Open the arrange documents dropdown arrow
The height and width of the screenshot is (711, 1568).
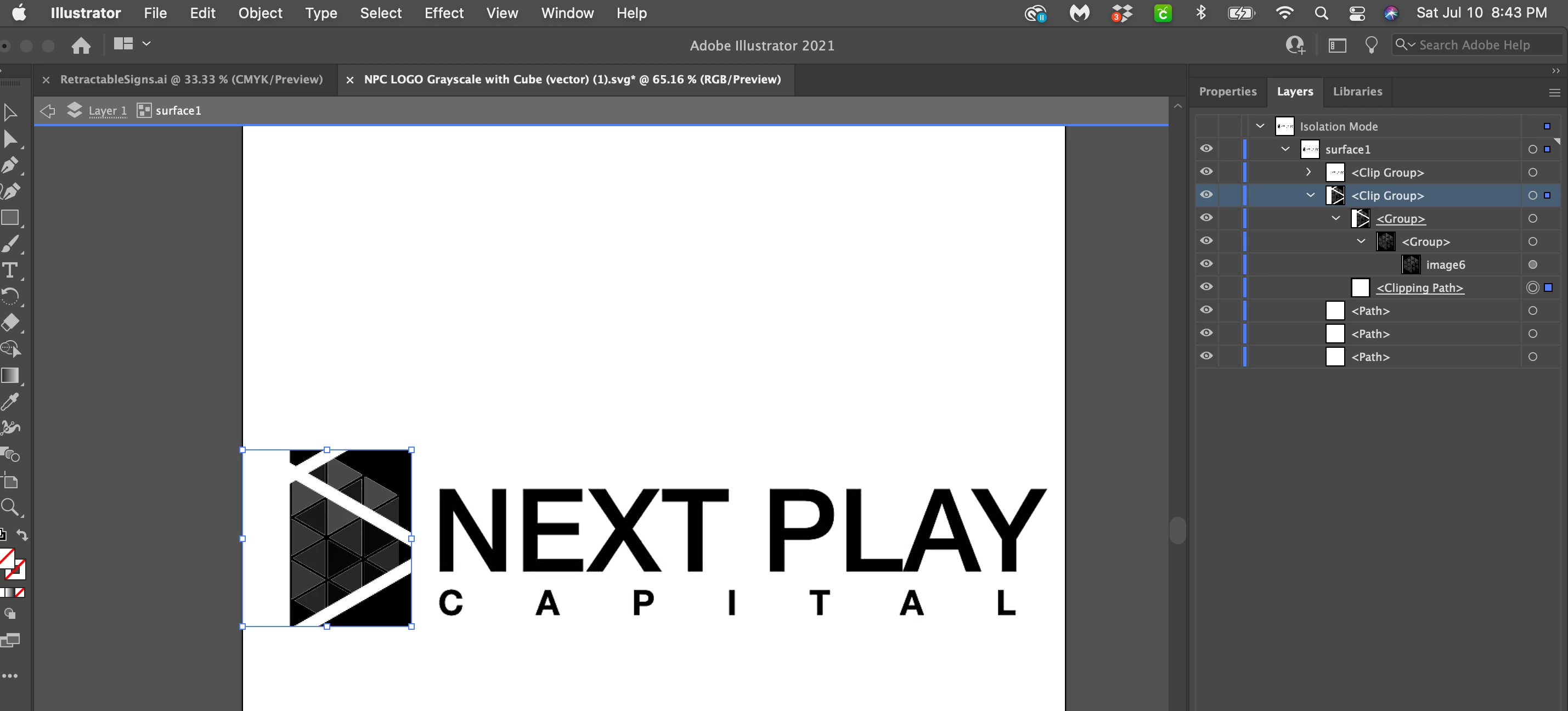[146, 44]
